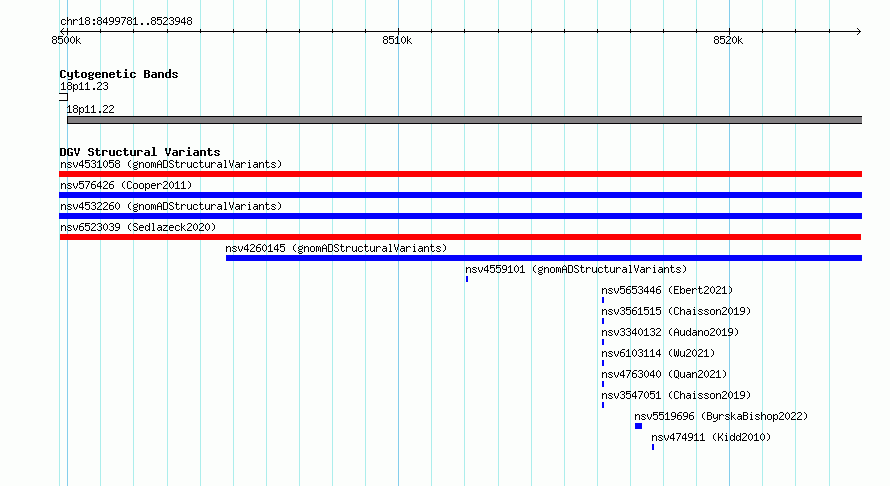Viewport: 890px width, 486px height.
Task: Open nsv3340132 (Audano2019) label
Action: 670,332
